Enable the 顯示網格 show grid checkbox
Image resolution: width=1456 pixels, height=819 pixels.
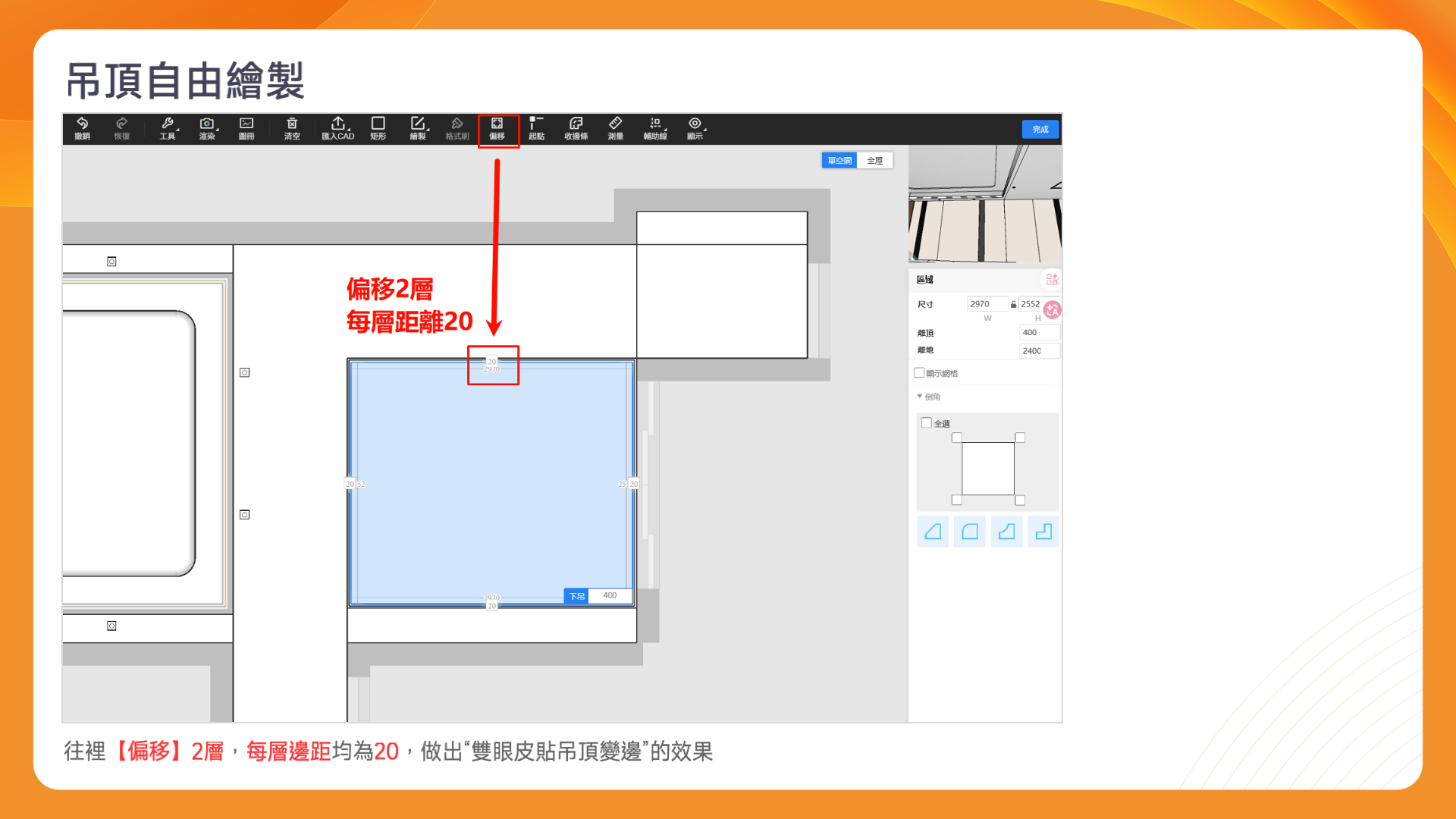[x=919, y=373]
